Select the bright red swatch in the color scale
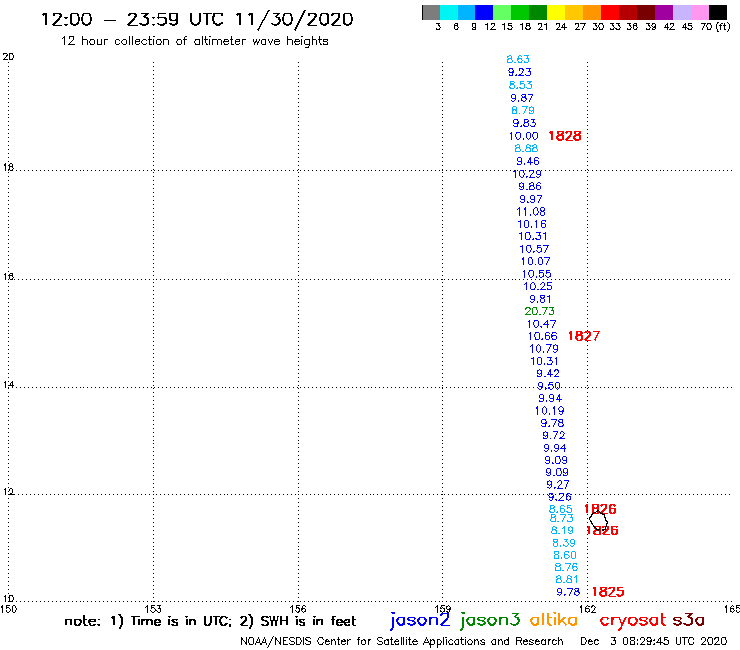The width and height of the screenshot is (740, 650). coord(610,12)
